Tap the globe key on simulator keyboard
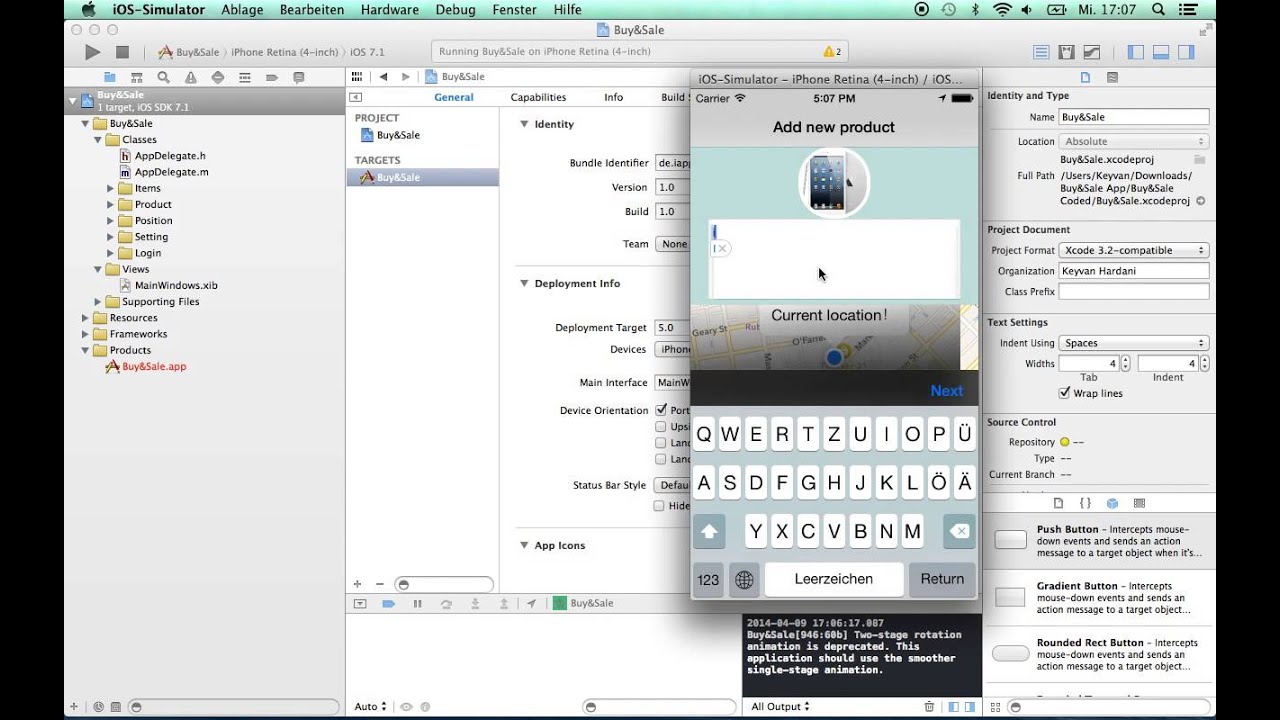The height and width of the screenshot is (720, 1280). pyautogui.click(x=743, y=579)
